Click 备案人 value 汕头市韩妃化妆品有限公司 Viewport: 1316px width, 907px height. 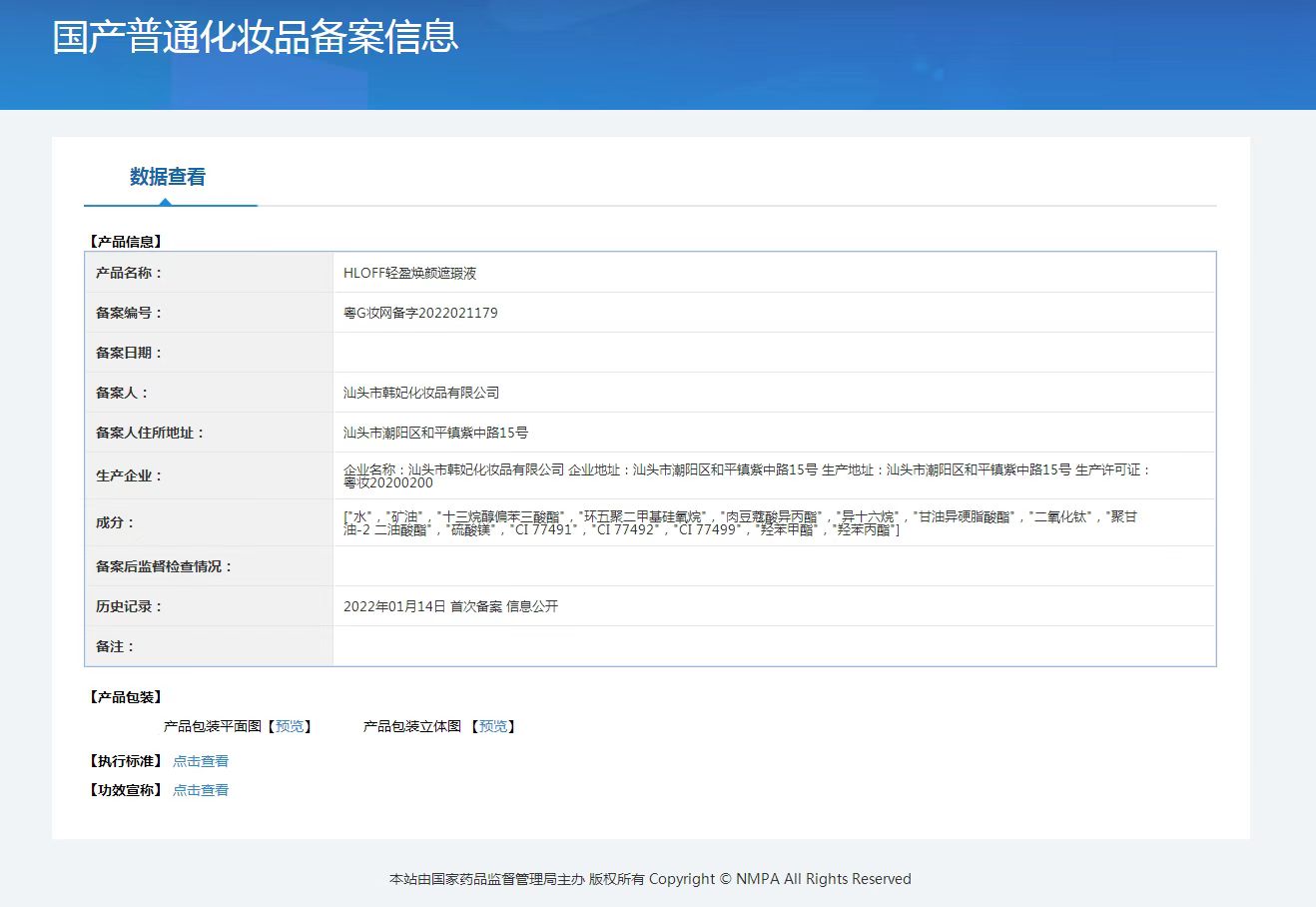421,393
